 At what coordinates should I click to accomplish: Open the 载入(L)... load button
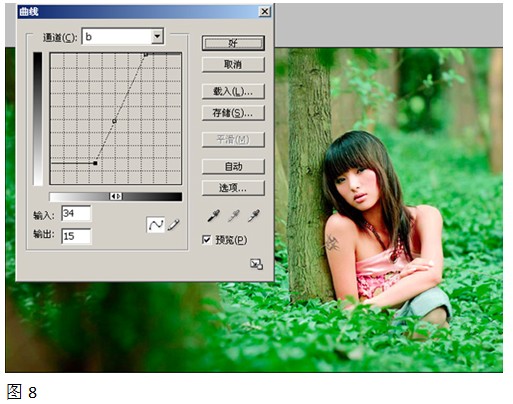[233, 91]
